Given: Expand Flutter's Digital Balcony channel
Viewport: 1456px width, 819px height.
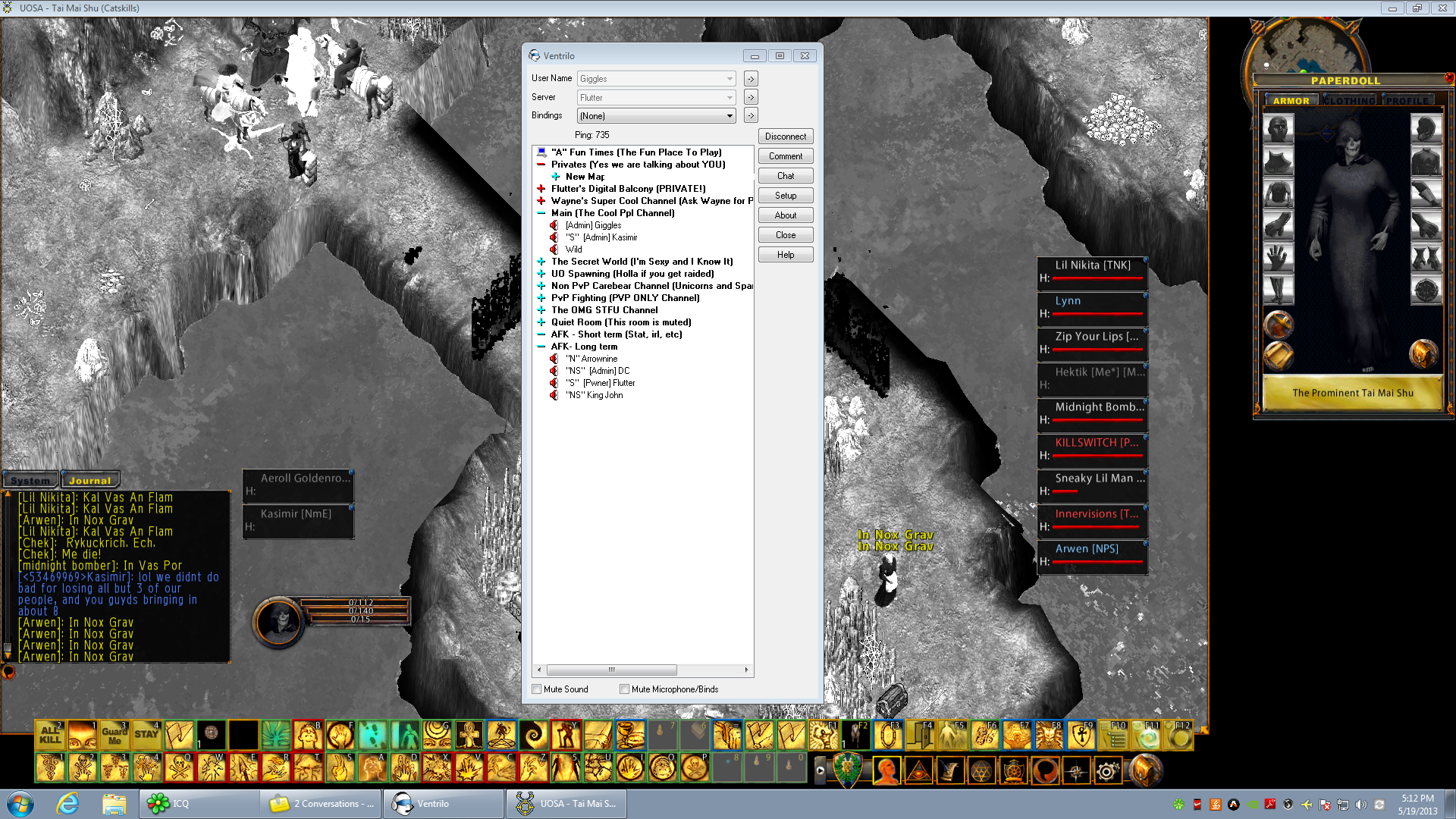Looking at the screenshot, I should coord(541,189).
